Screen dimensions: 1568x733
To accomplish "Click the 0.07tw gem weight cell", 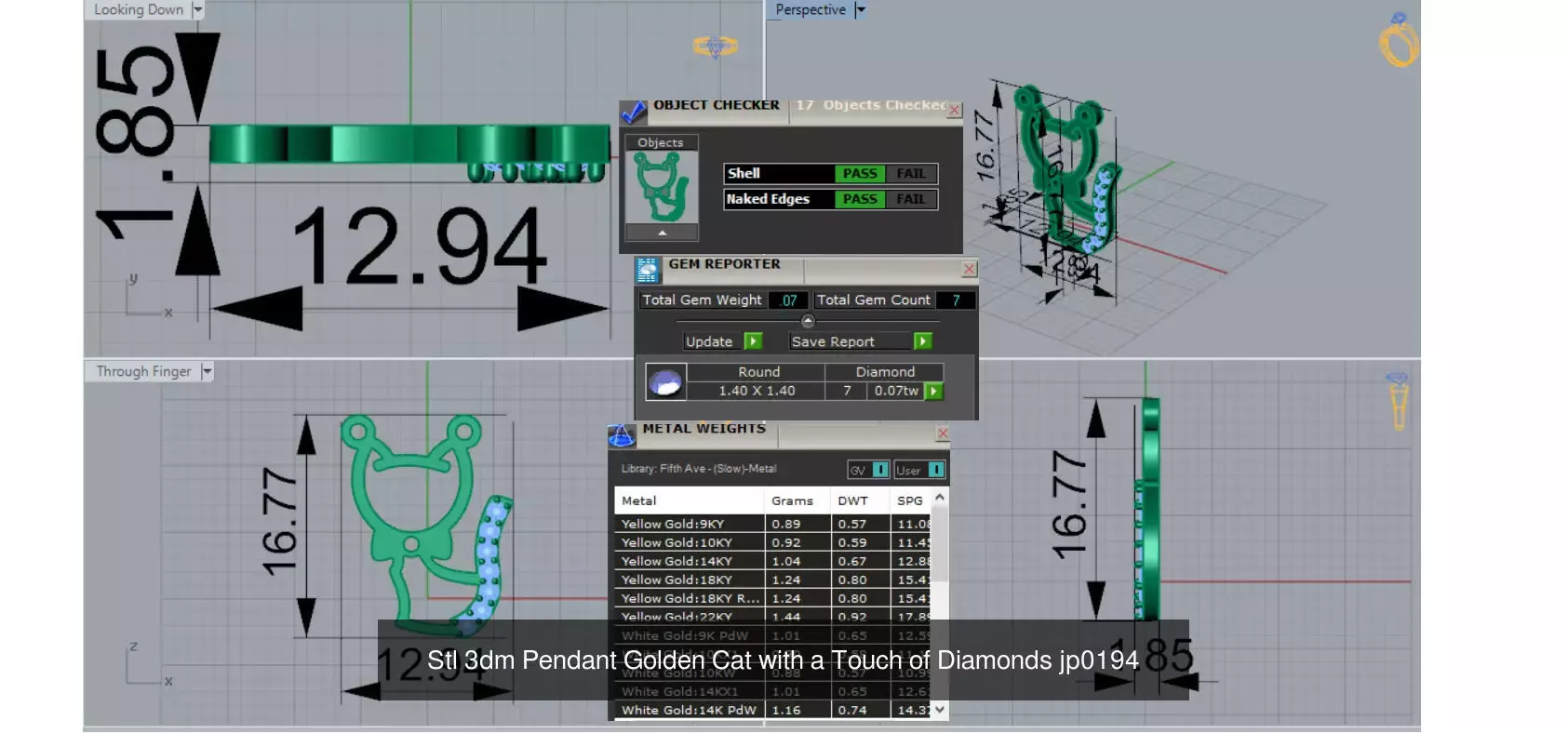I will pyautogui.click(x=896, y=392).
